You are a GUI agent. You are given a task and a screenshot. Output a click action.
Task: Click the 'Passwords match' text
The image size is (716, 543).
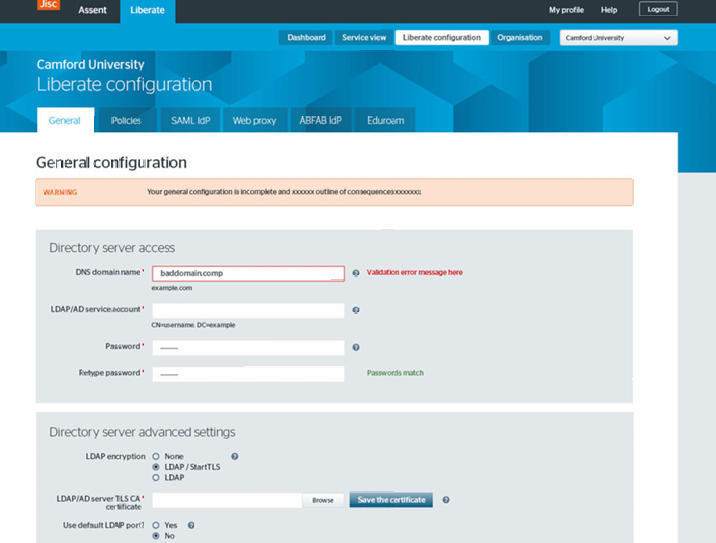[x=395, y=373]
